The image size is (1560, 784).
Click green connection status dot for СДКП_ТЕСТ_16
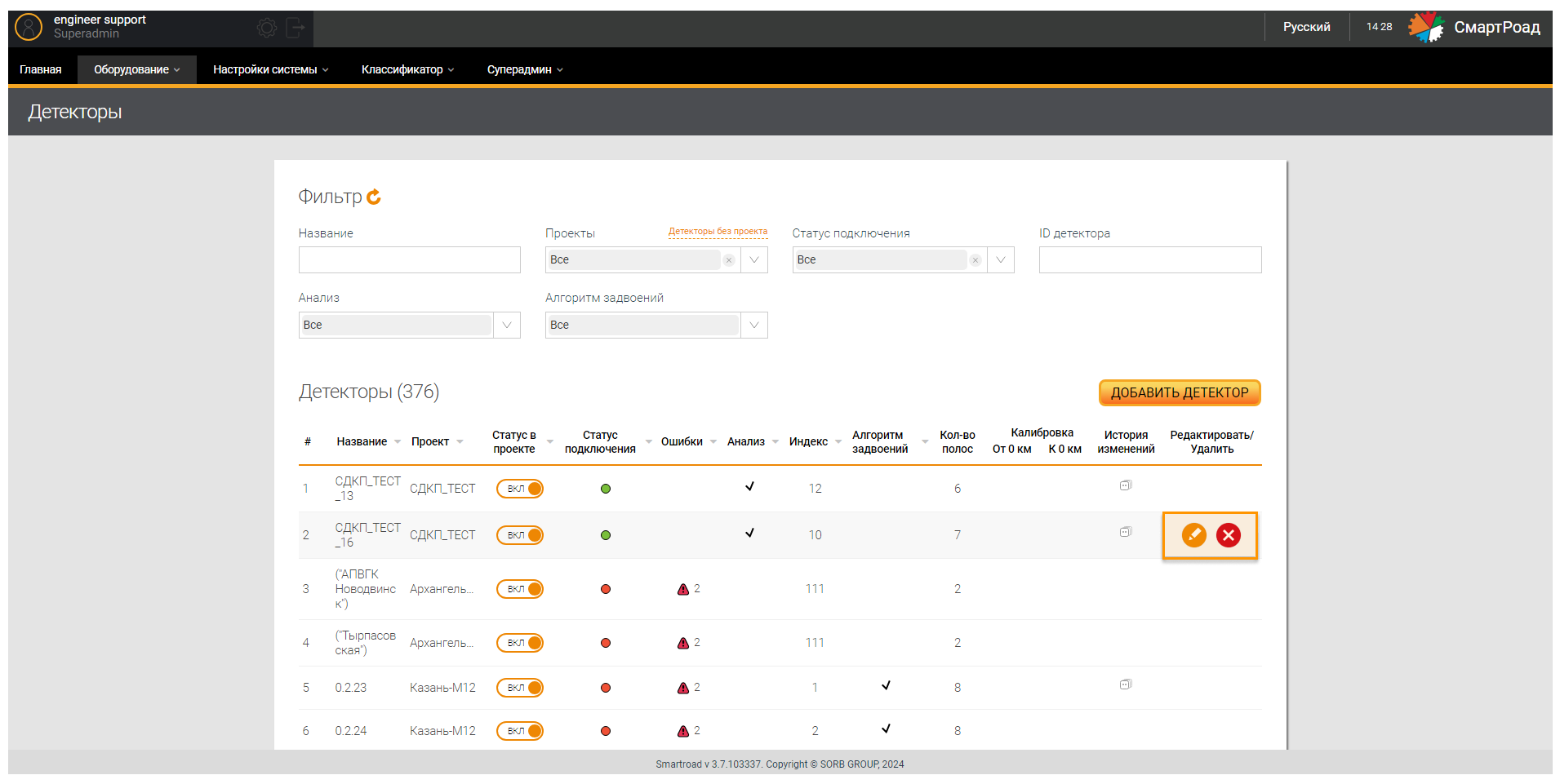[606, 535]
